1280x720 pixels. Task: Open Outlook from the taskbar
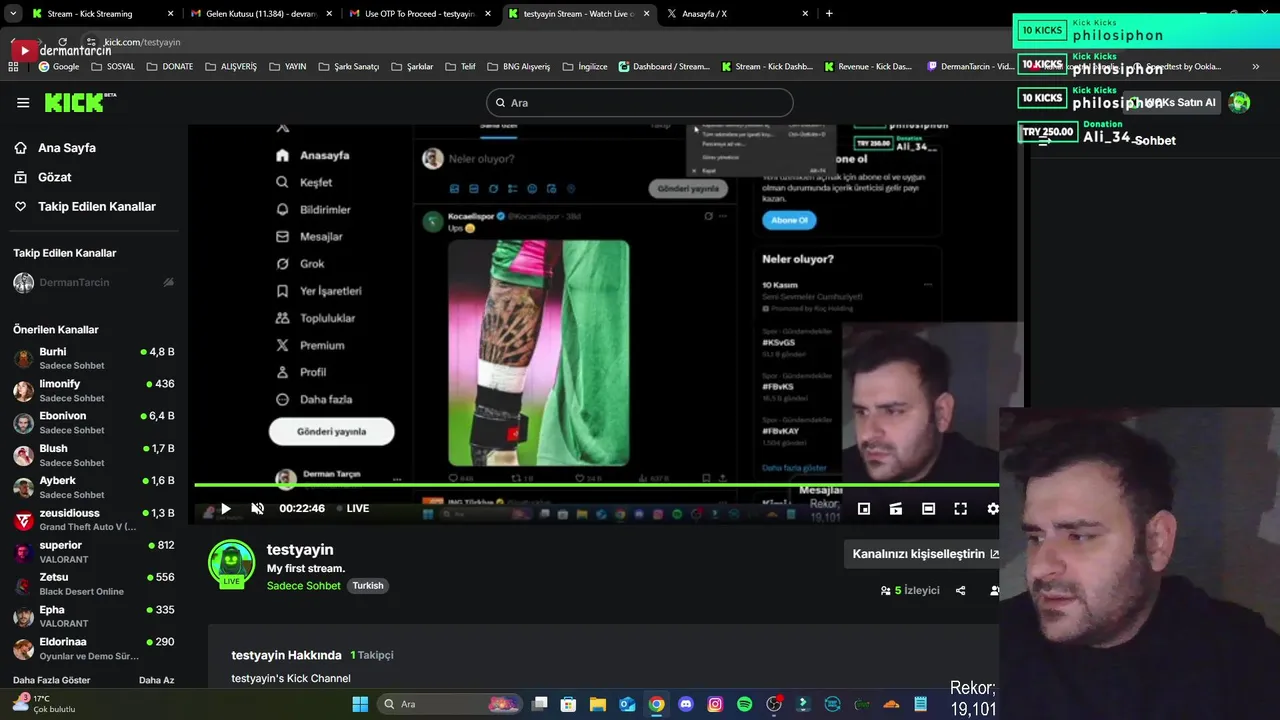[x=627, y=704]
